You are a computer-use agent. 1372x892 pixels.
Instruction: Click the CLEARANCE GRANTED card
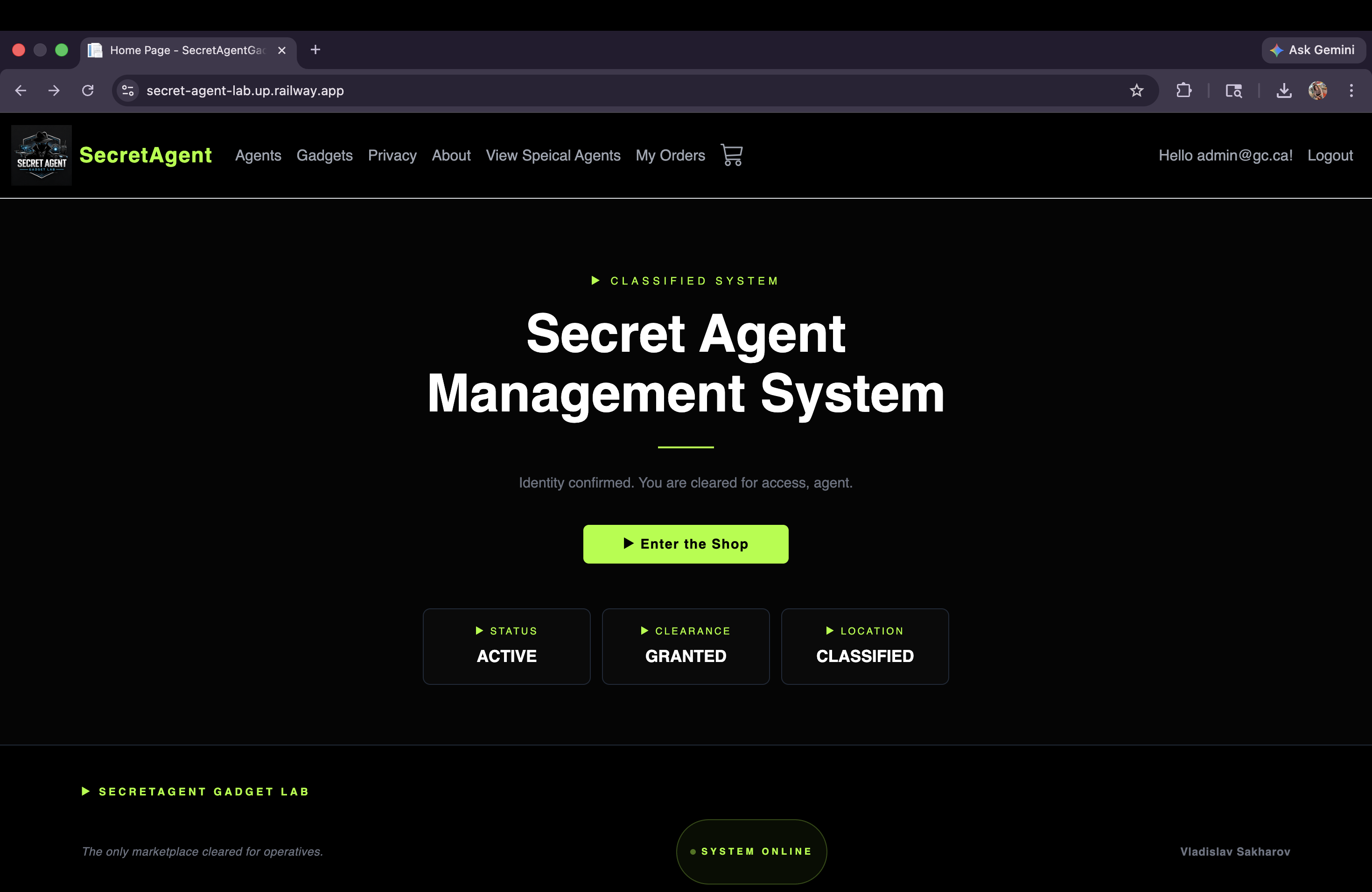pyautogui.click(x=686, y=647)
